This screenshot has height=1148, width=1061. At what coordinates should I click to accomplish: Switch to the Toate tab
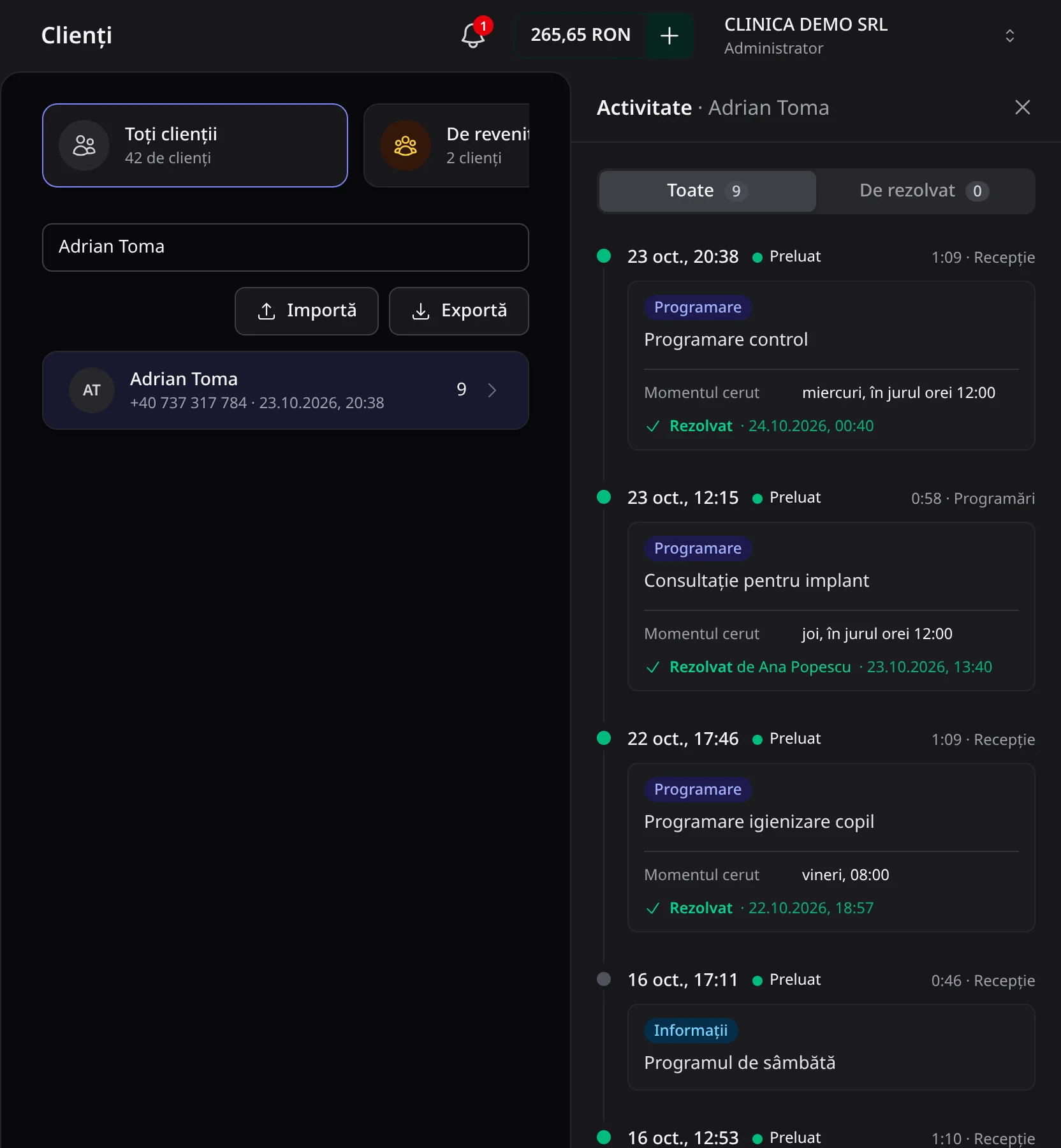(x=708, y=191)
